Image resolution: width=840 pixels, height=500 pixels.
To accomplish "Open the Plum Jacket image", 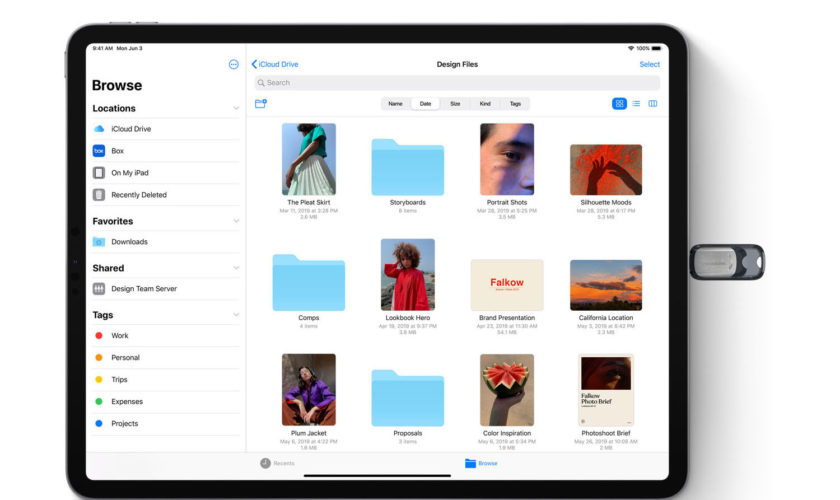I will (309, 390).
